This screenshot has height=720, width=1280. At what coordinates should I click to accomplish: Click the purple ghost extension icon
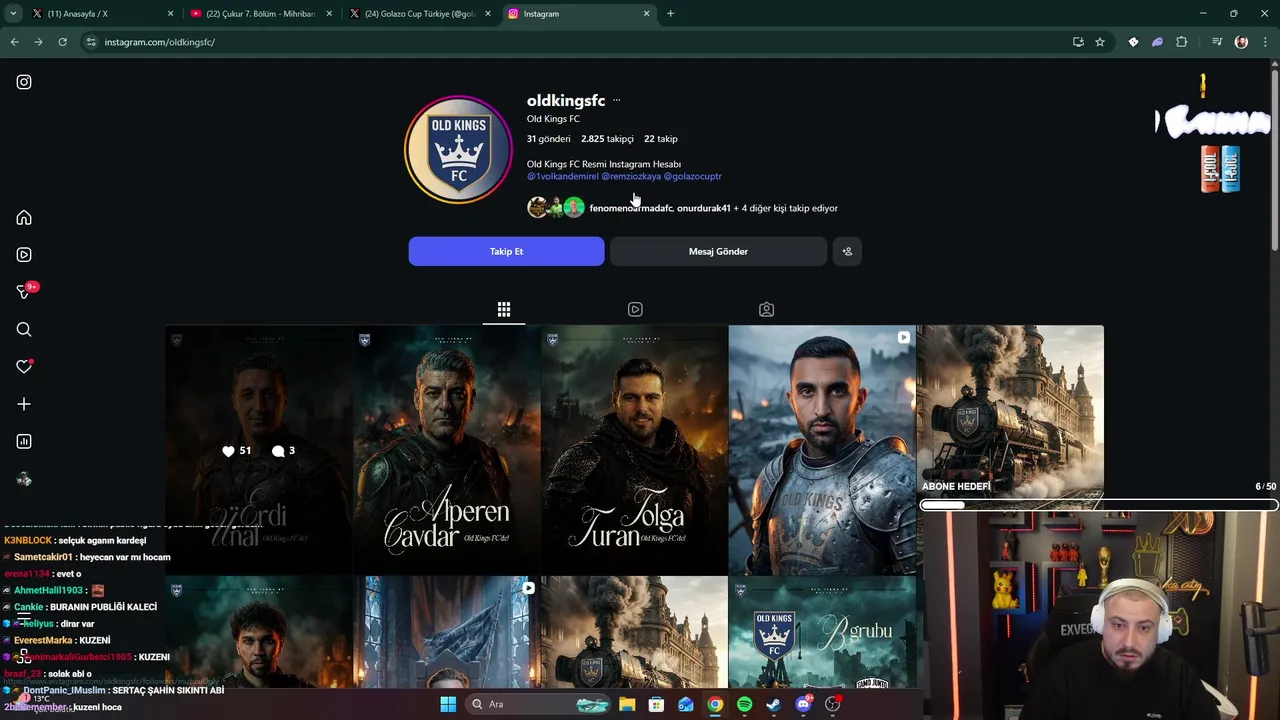pyautogui.click(x=1157, y=42)
